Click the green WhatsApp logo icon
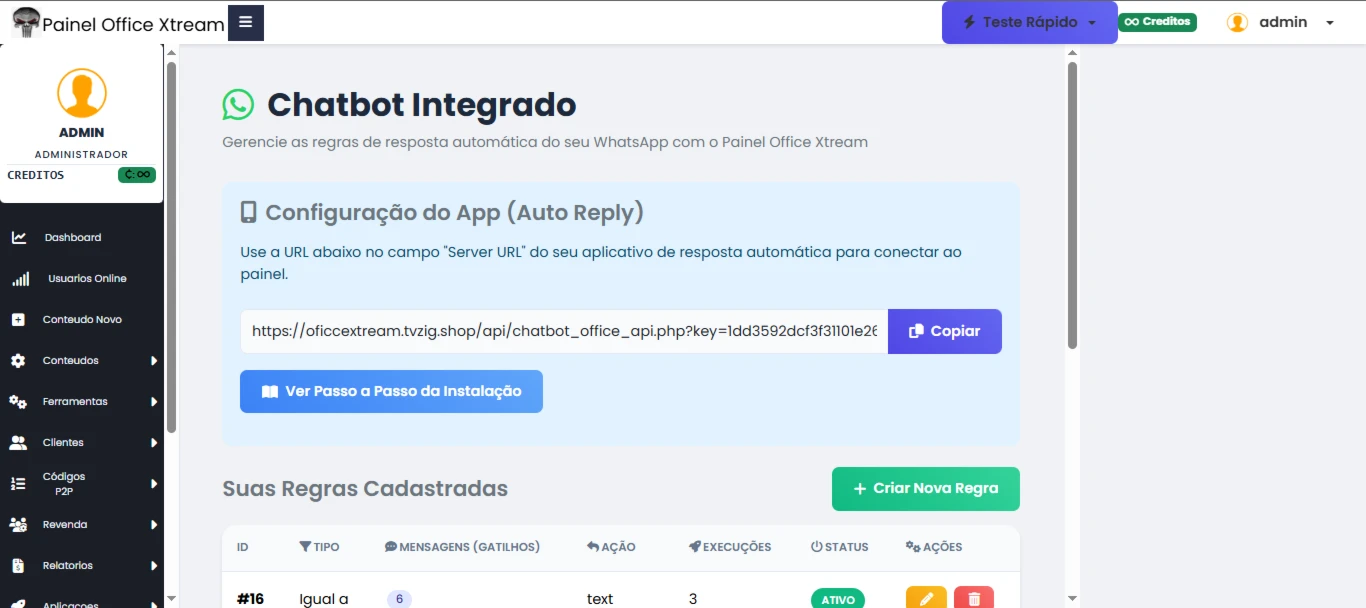 pos(238,105)
